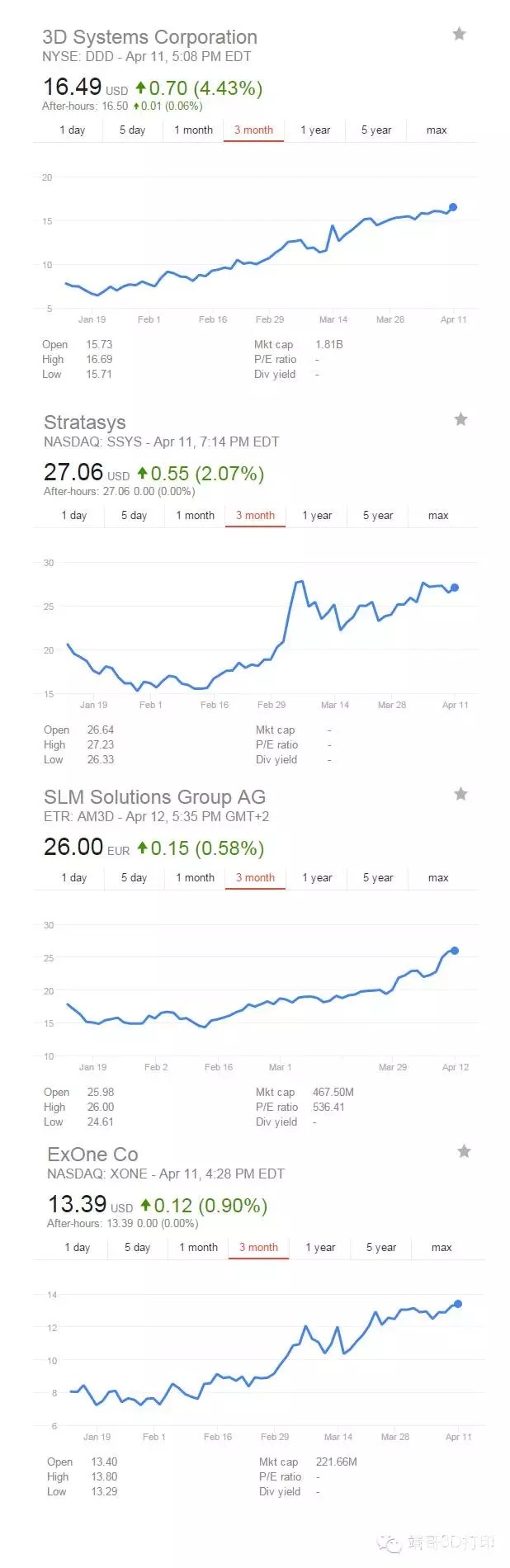Show max range for Stratasys chart
Image resolution: width=510 pixels, height=1568 pixels.
(x=438, y=516)
